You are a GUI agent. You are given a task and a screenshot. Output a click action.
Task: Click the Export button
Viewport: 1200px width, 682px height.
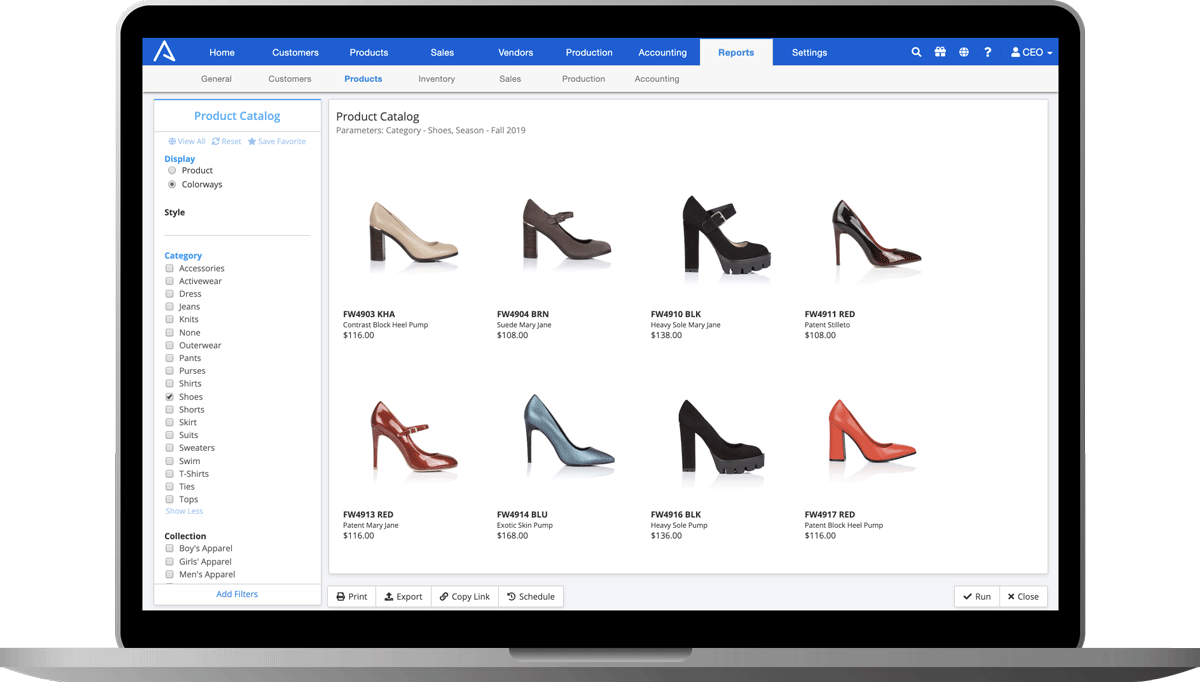click(403, 597)
